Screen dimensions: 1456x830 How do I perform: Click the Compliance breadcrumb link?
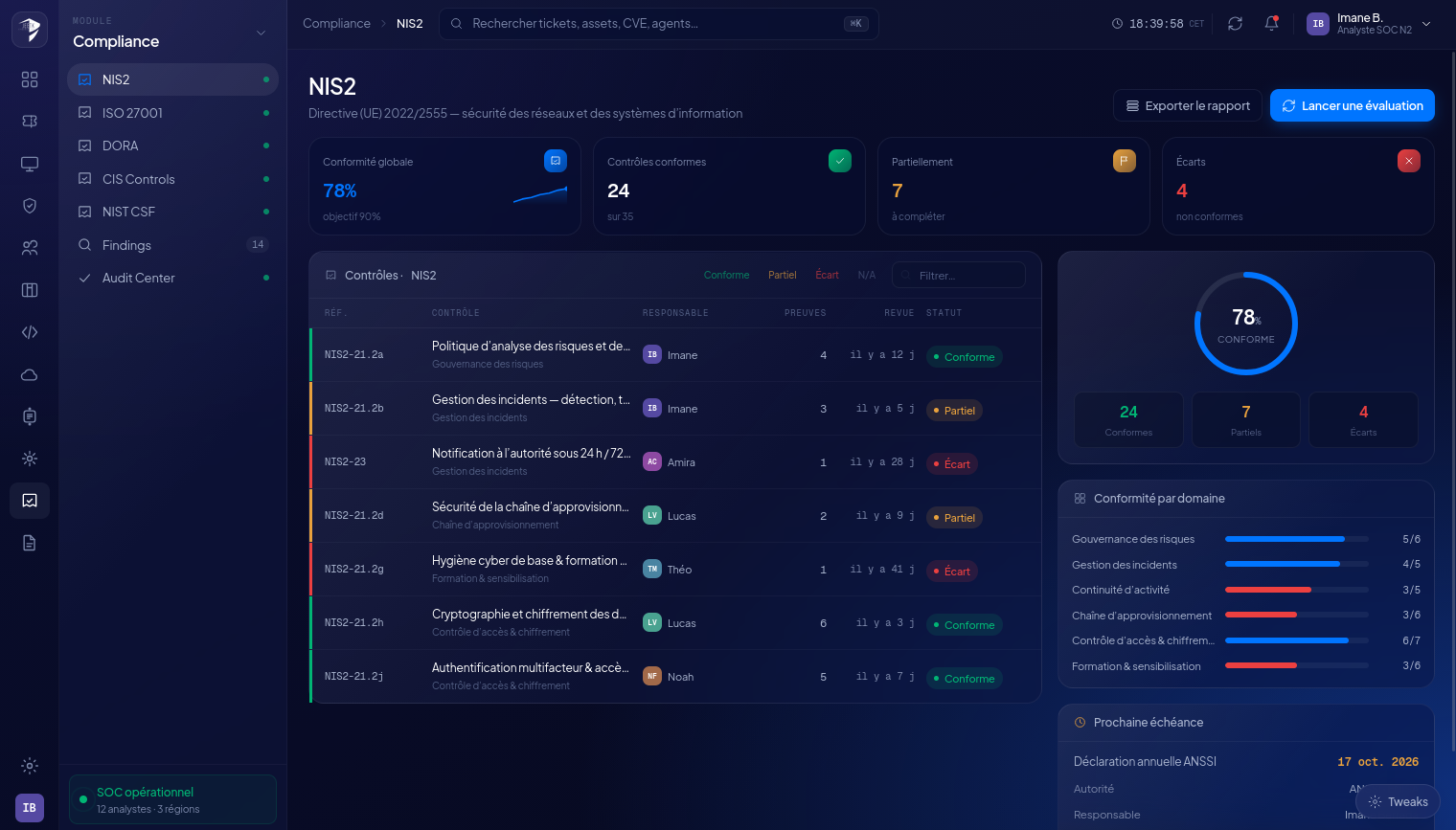(x=336, y=24)
